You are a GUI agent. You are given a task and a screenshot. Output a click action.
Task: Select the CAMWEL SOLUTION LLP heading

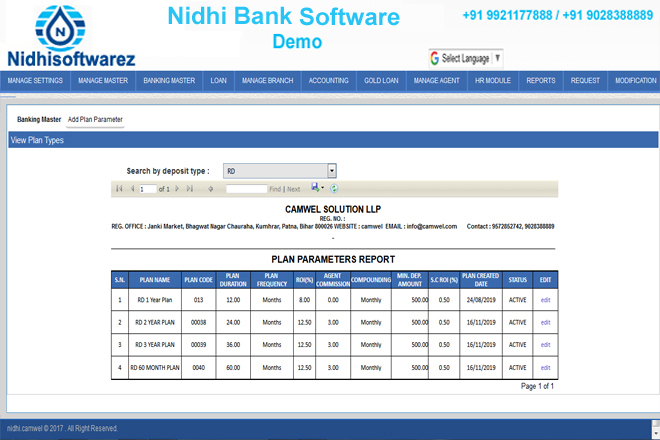pos(333,209)
